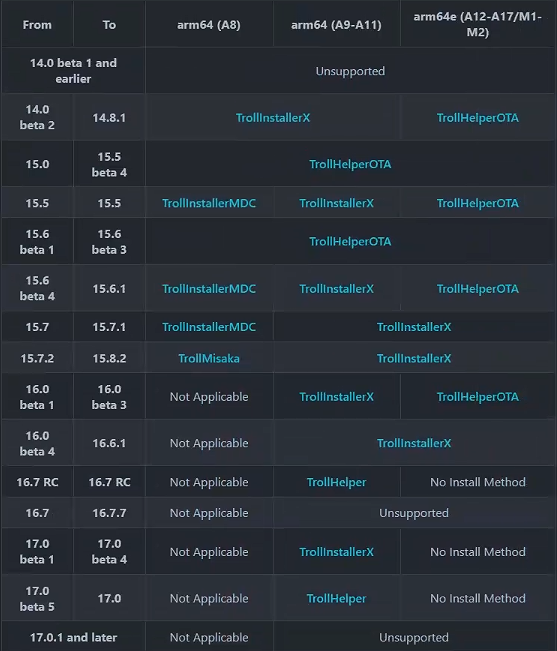Click TrollInstallerX link in 15.6.1 row
The width and height of the screenshot is (557, 651).
[x=336, y=289]
